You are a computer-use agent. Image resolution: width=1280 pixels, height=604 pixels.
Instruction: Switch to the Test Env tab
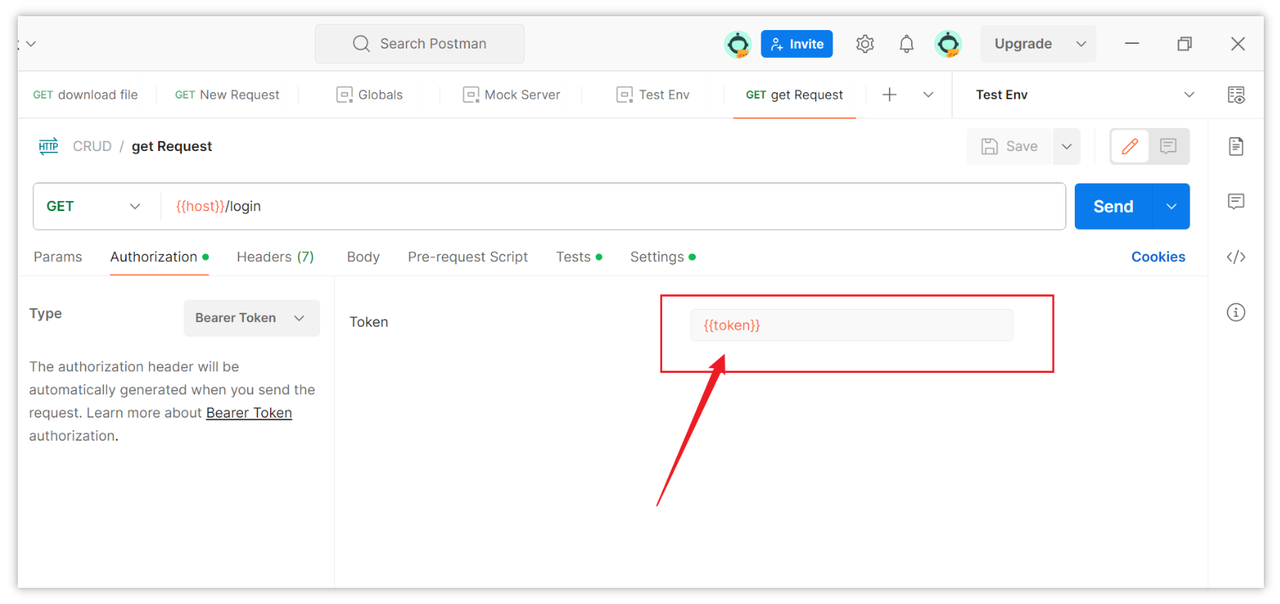pos(653,95)
